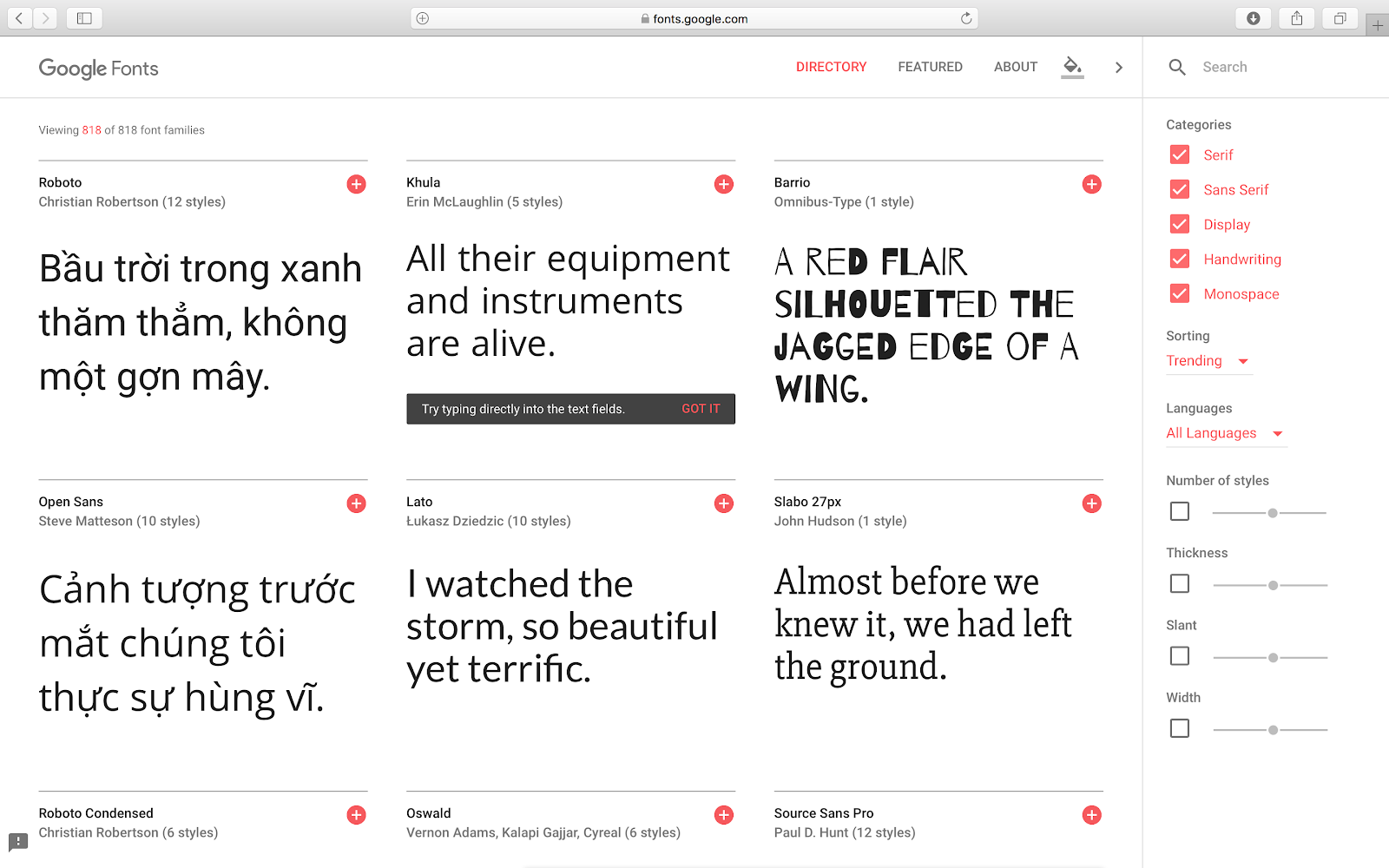Viewport: 1389px width, 868px height.
Task: Open the ABOUT tab
Action: 1016,67
